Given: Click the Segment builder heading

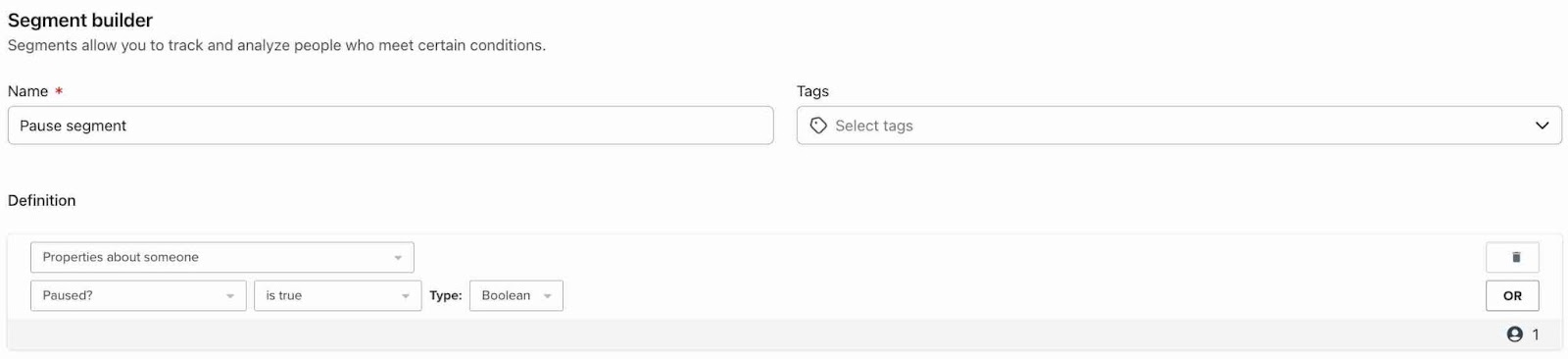Looking at the screenshot, I should click(80, 20).
